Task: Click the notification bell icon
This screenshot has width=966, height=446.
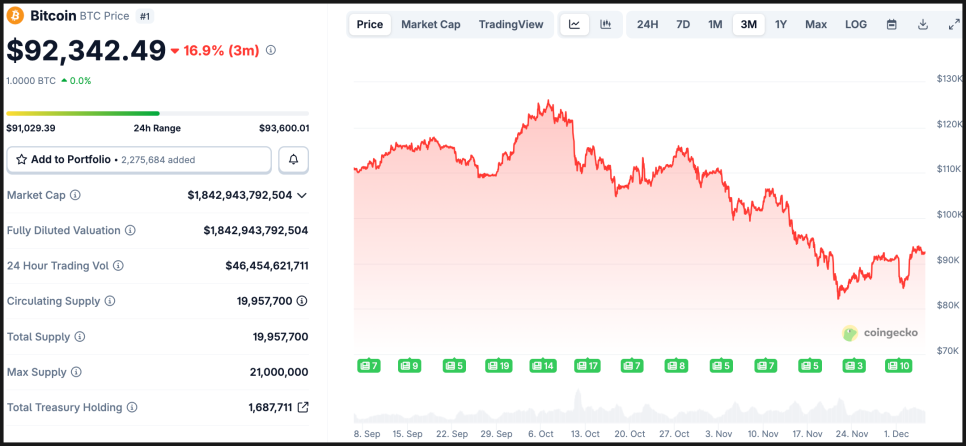Action: tap(294, 159)
